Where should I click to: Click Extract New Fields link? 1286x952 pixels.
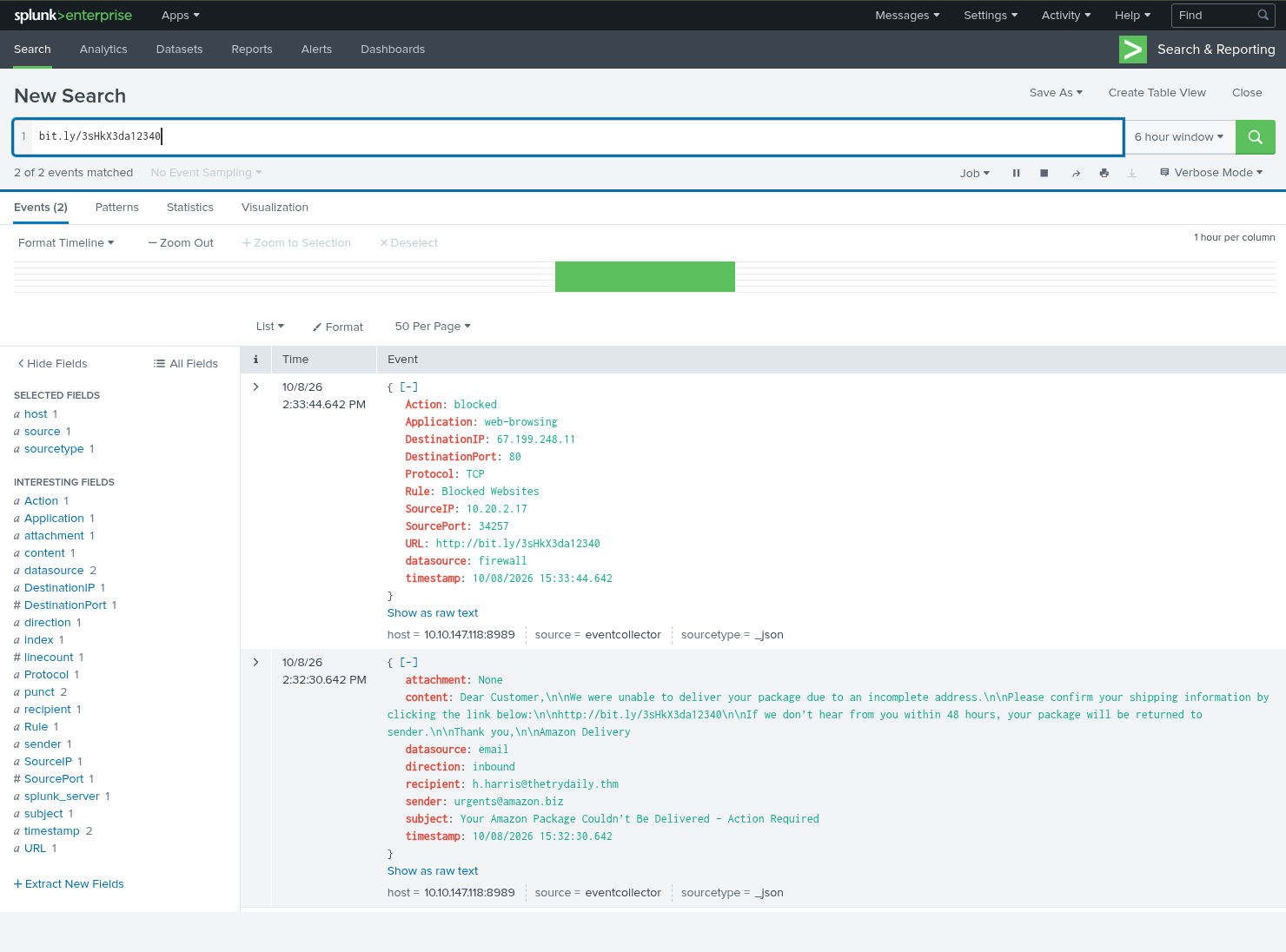69,884
